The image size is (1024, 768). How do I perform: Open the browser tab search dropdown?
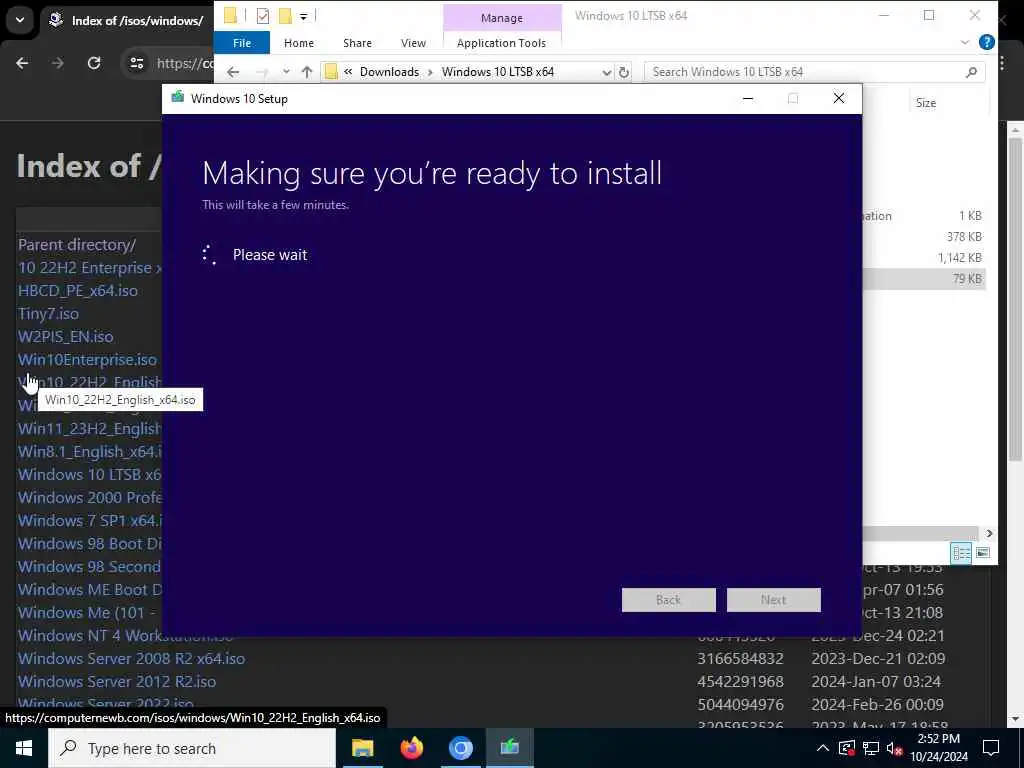20,20
